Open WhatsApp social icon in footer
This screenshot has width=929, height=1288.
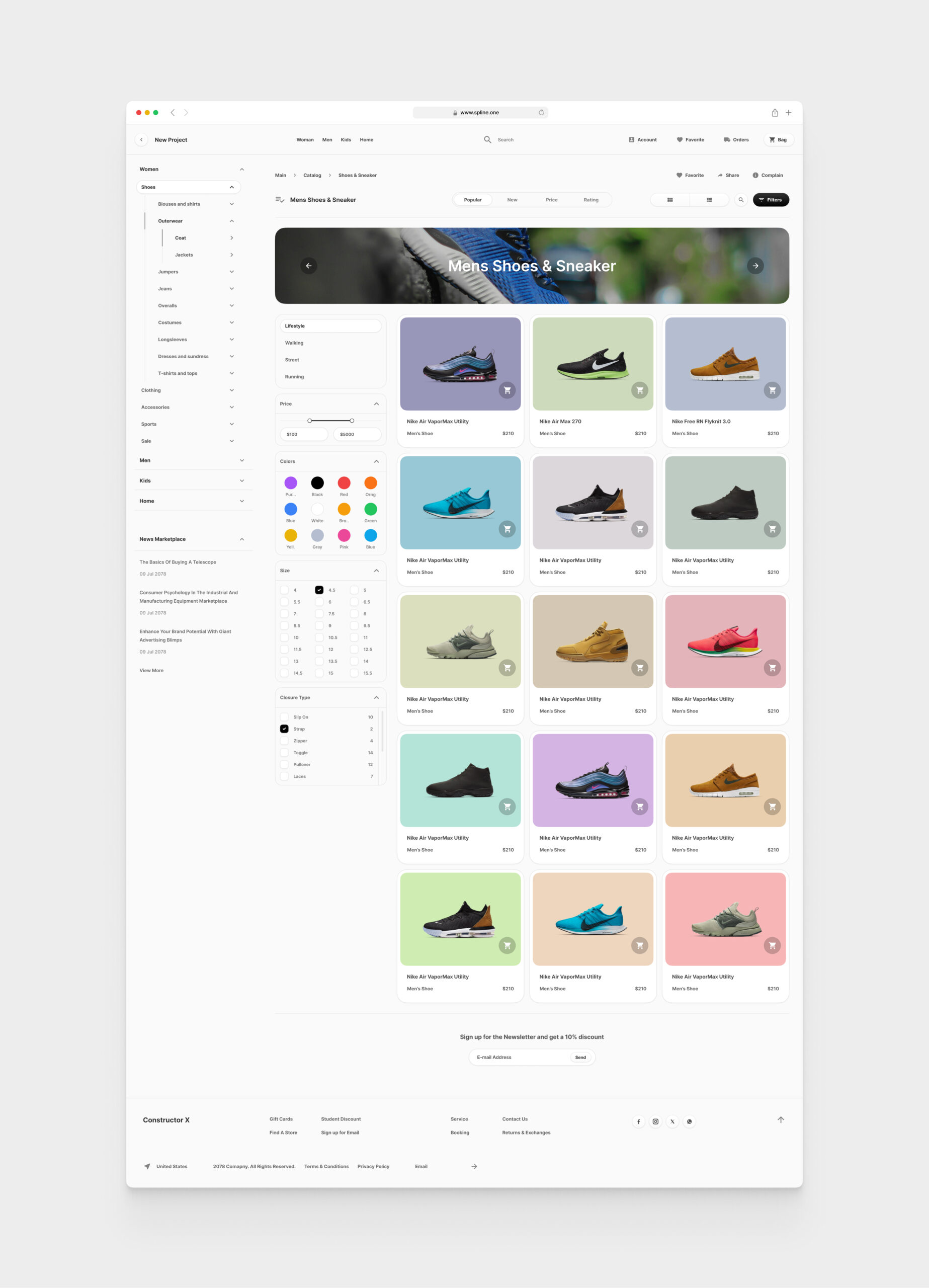click(x=690, y=1121)
